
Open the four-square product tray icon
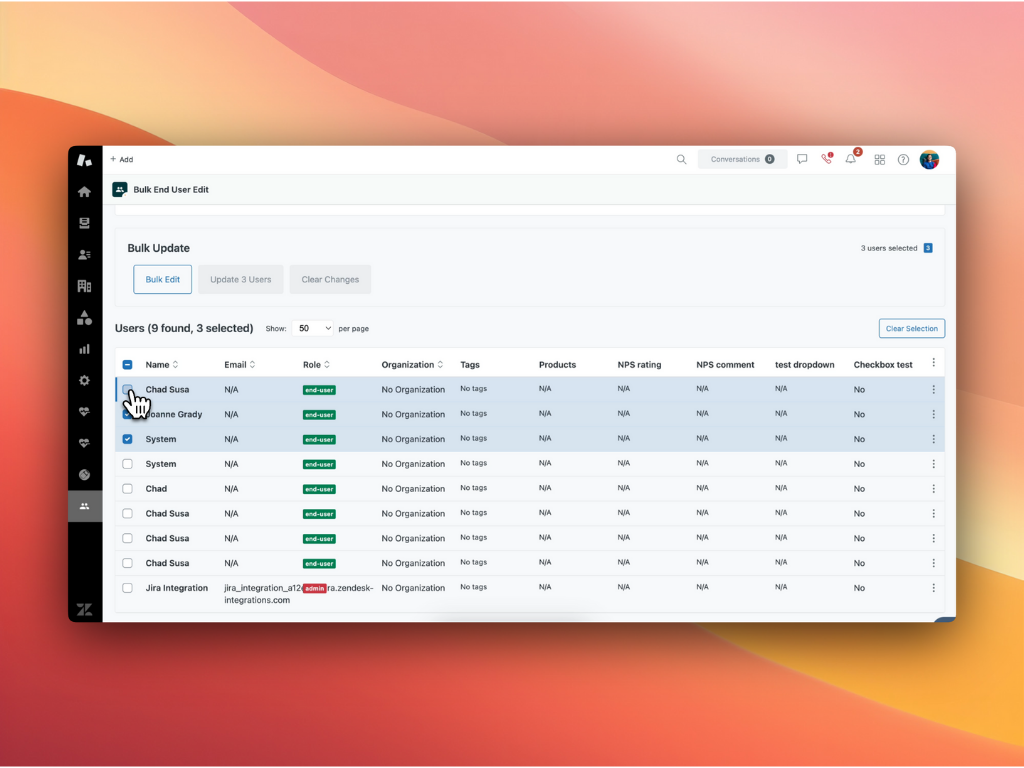tap(879, 160)
